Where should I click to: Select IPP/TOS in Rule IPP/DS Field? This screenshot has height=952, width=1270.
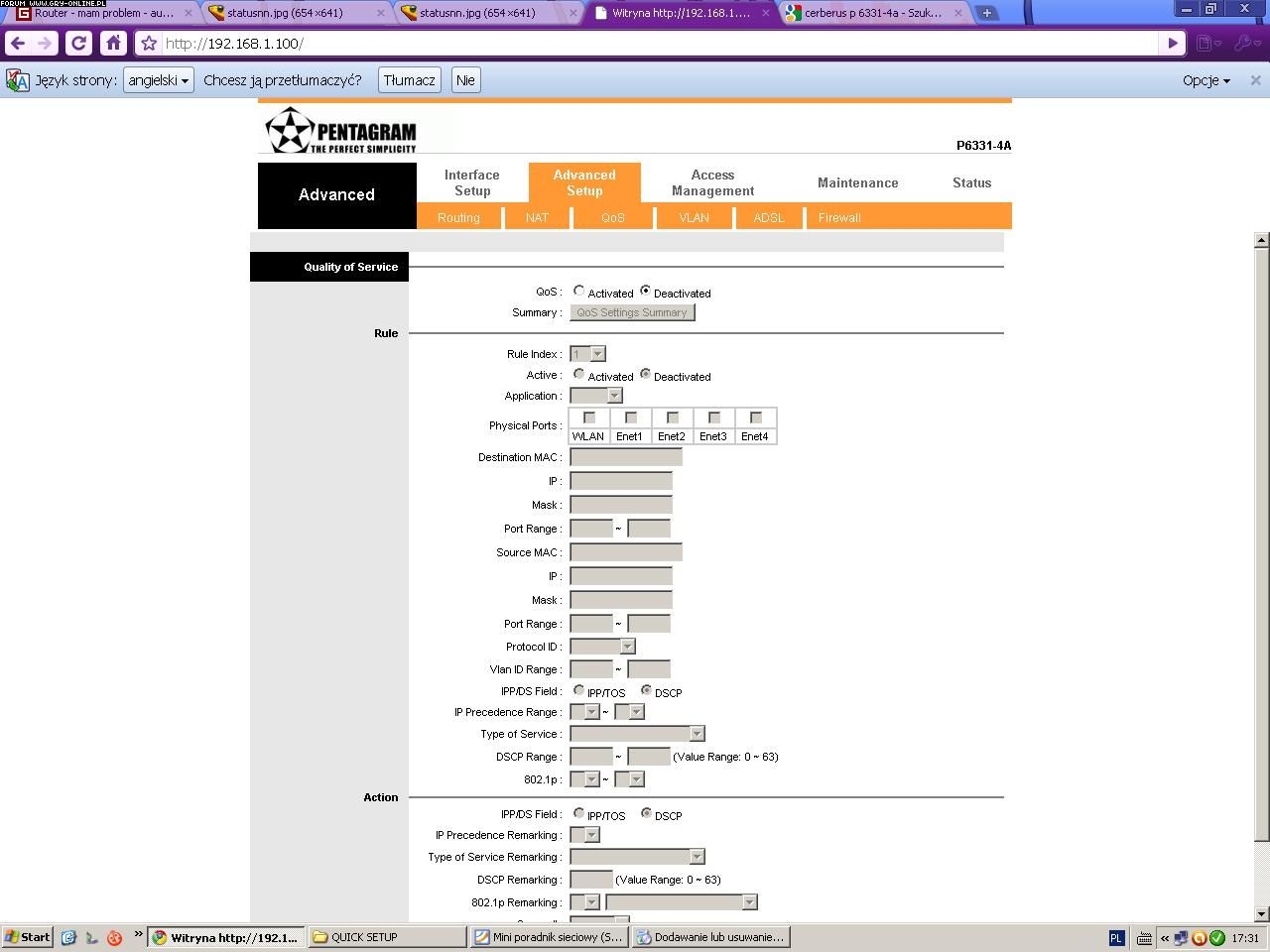(x=578, y=691)
